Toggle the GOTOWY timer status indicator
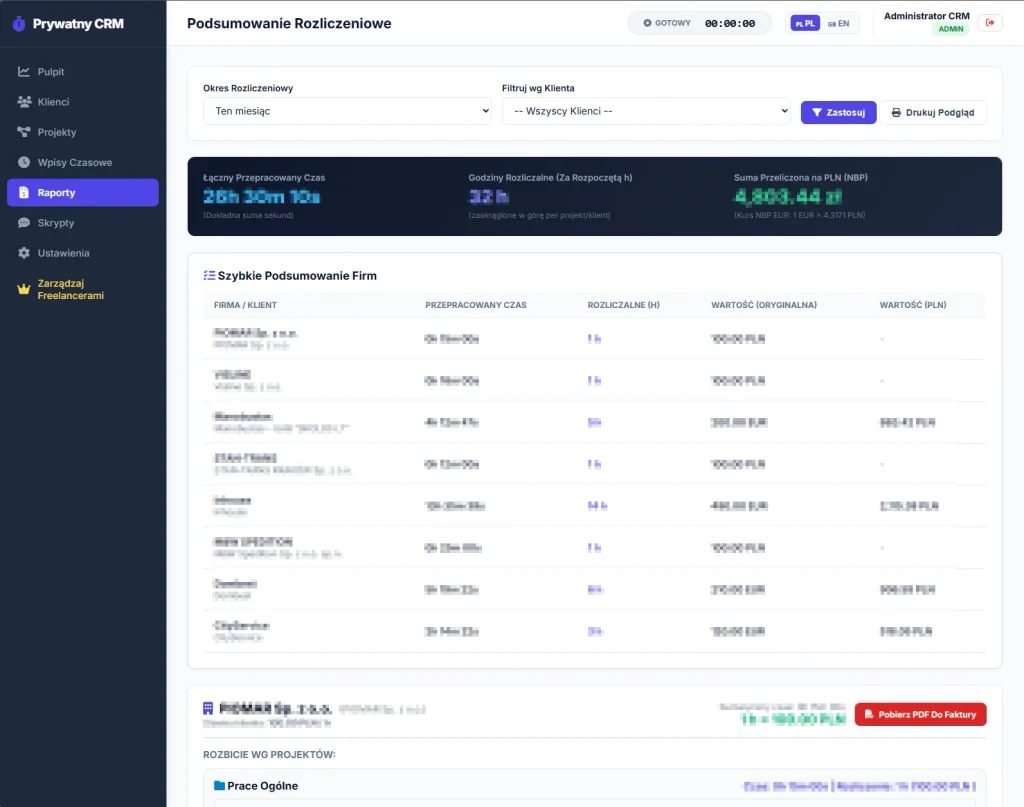Viewport: 1024px width, 807px height. 667,23
